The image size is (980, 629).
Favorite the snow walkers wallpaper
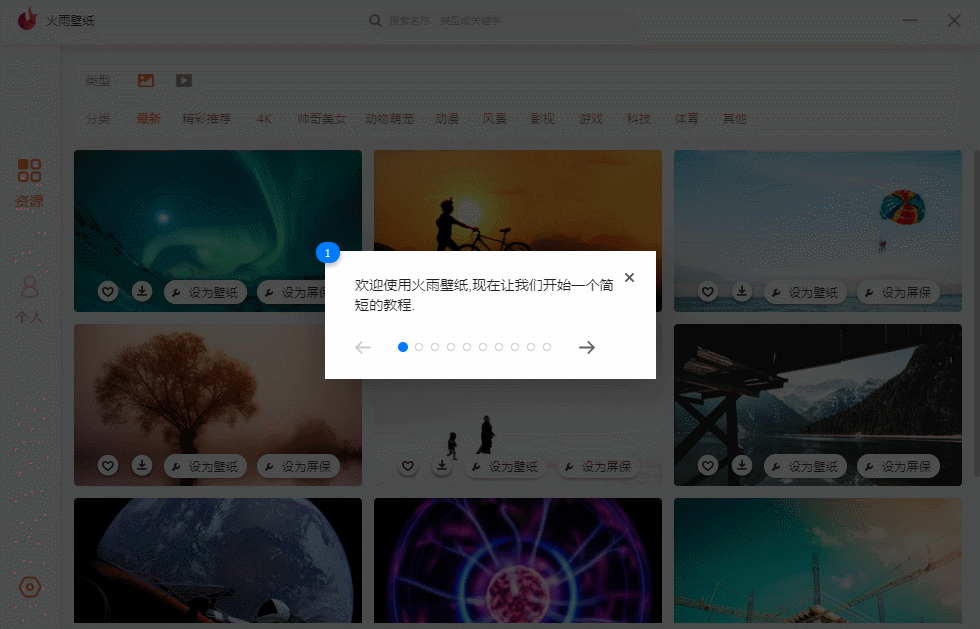[408, 466]
